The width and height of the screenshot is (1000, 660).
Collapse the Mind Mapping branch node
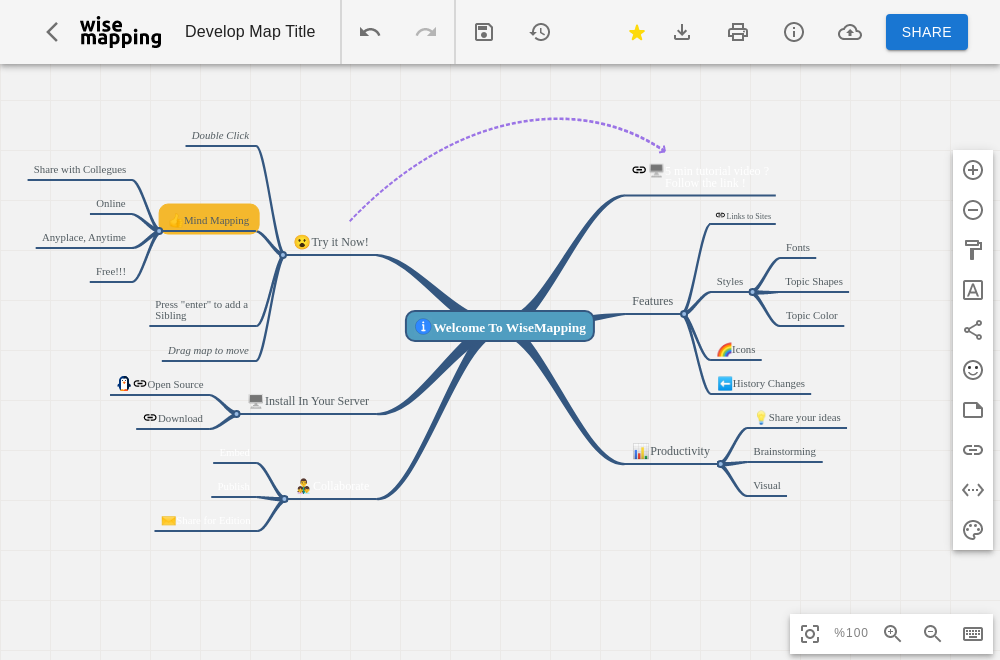pos(159,231)
